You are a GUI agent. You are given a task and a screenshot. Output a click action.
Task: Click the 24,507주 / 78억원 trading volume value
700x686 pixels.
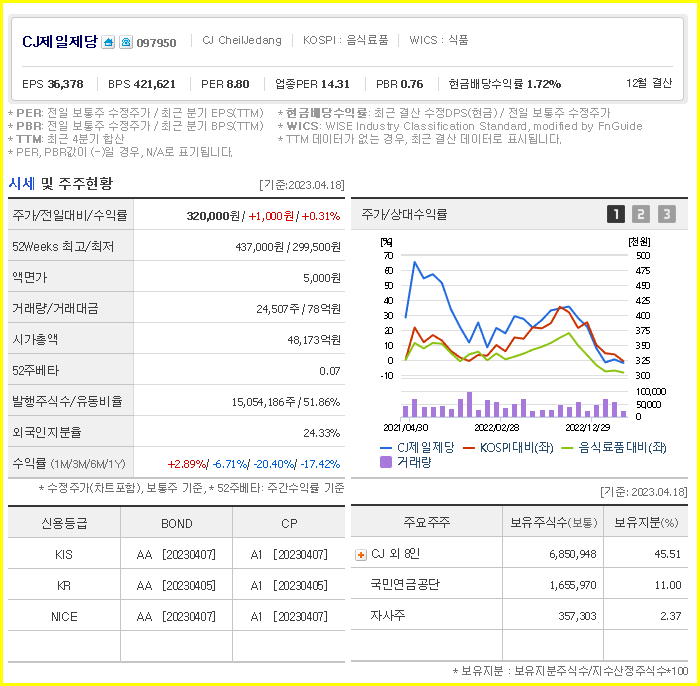coord(299,309)
